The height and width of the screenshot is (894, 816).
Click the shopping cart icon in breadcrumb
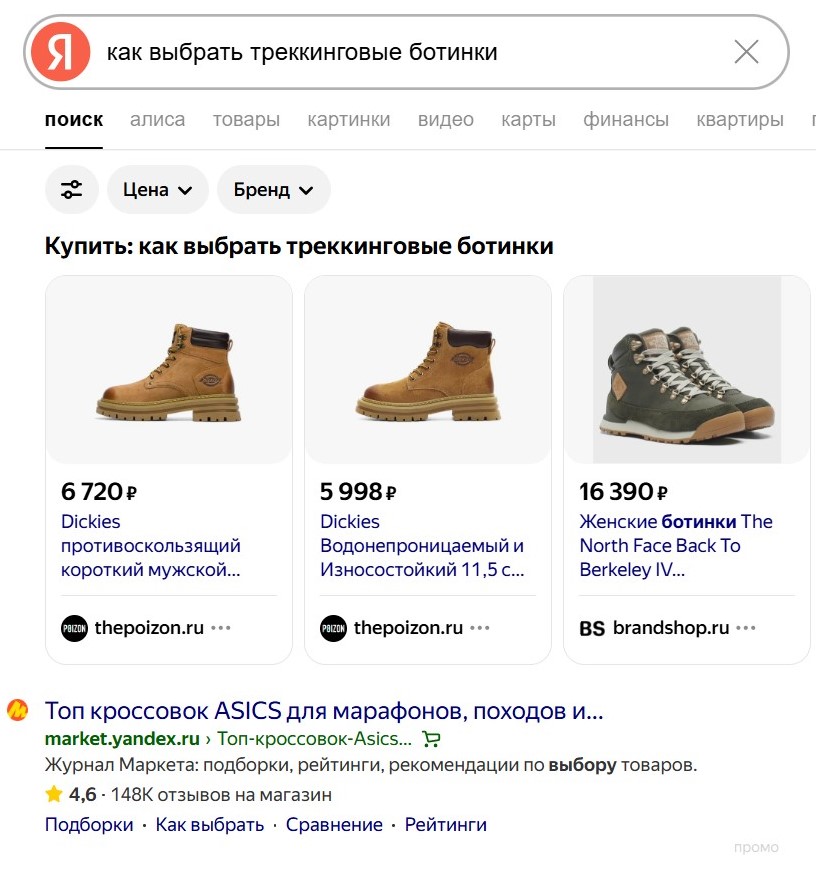[430, 737]
